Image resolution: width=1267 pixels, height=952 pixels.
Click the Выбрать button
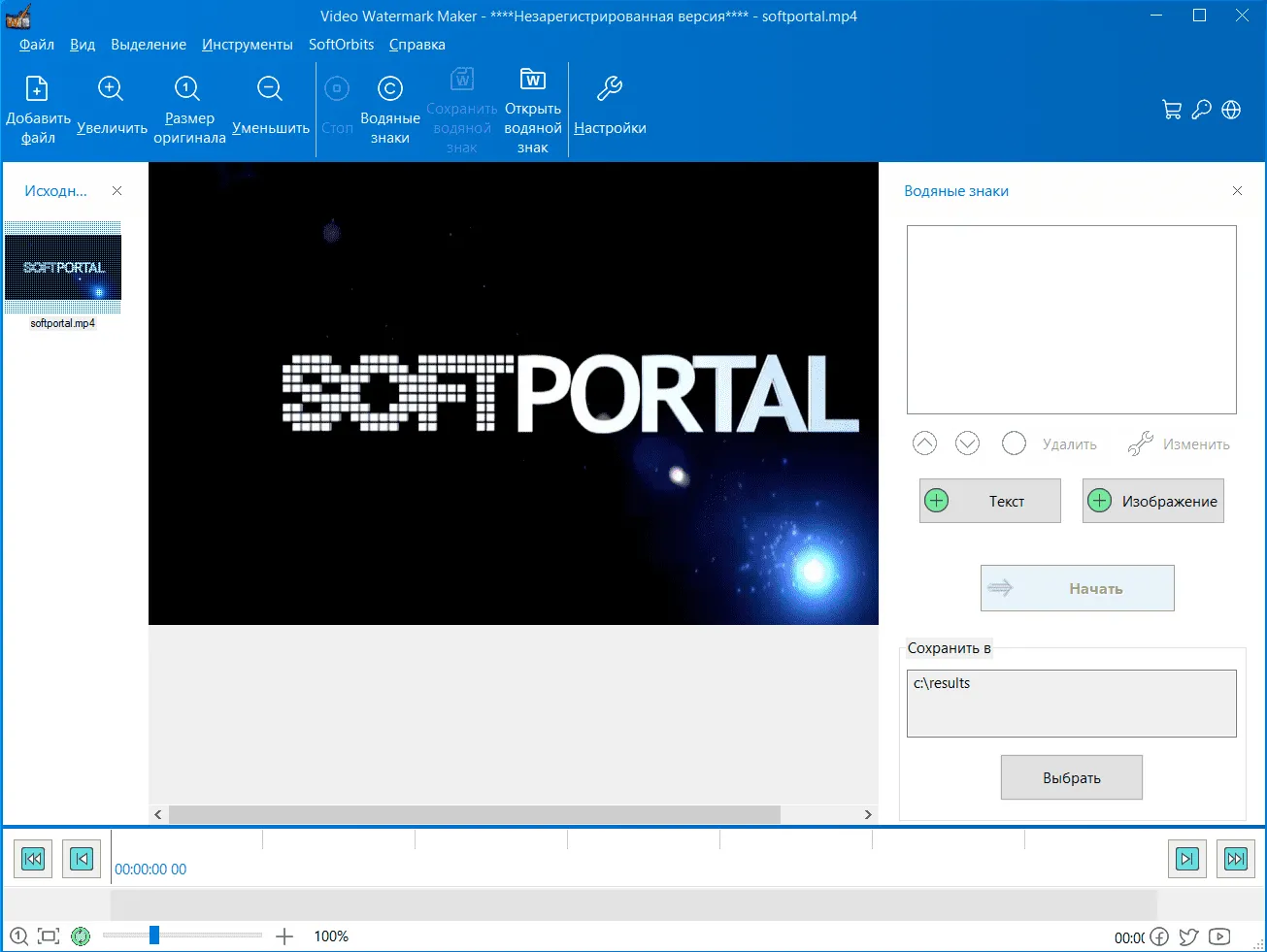click(x=1072, y=777)
